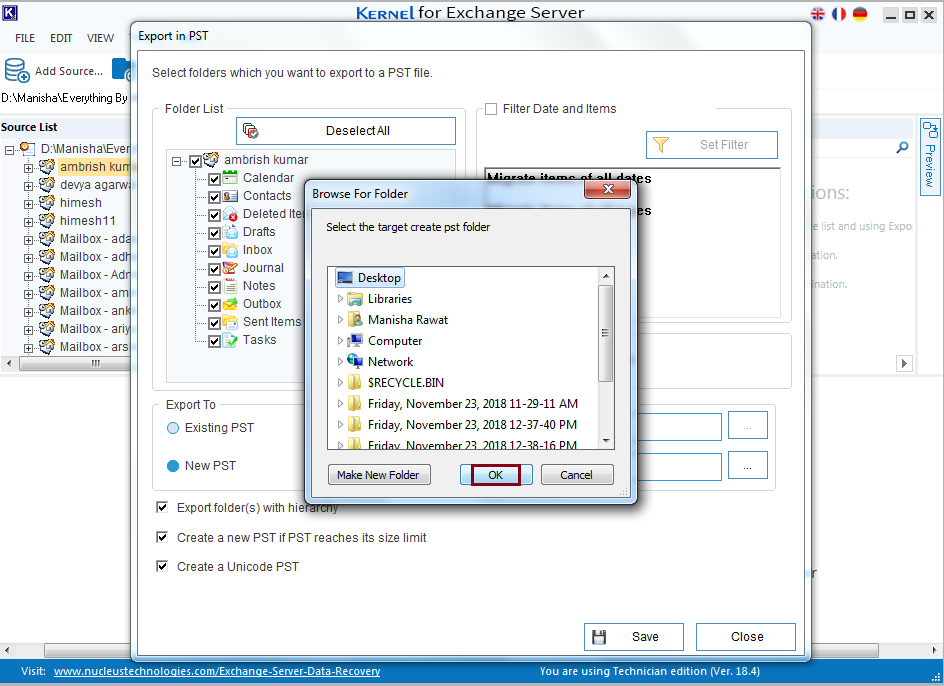The image size is (944, 686).
Task: Select the German flag language icon
Action: pyautogui.click(x=860, y=14)
